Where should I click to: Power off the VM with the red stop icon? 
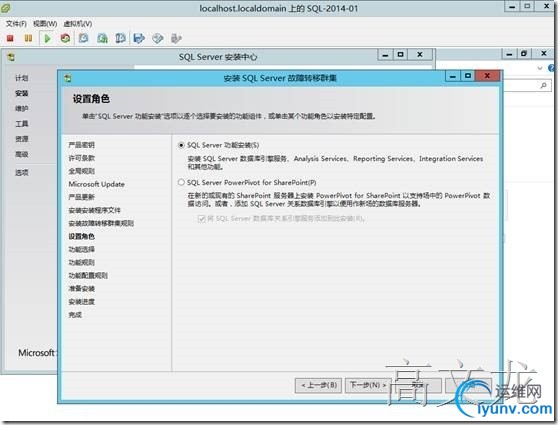10,38
